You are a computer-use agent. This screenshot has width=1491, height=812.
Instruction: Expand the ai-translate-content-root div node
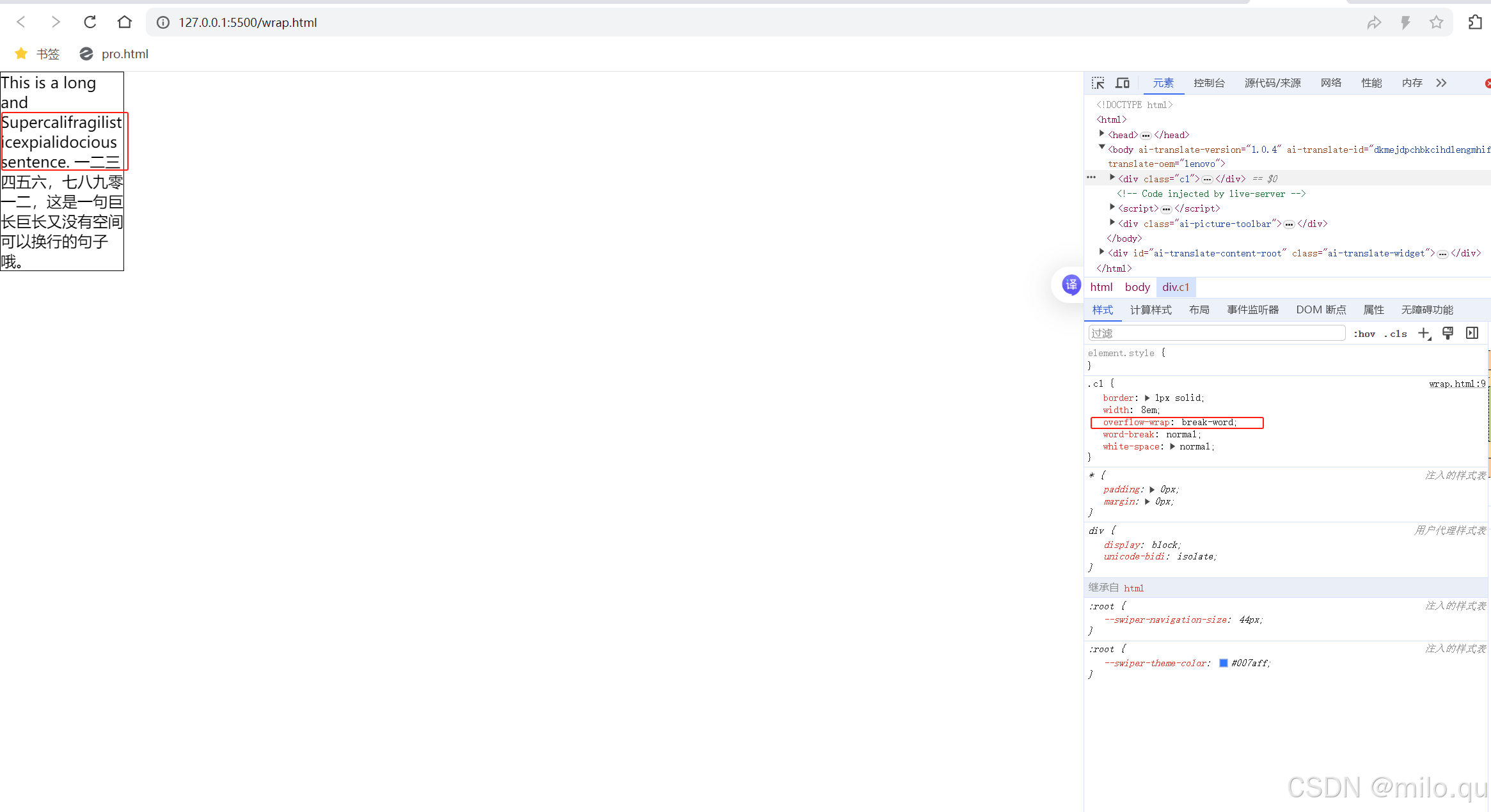(1101, 253)
